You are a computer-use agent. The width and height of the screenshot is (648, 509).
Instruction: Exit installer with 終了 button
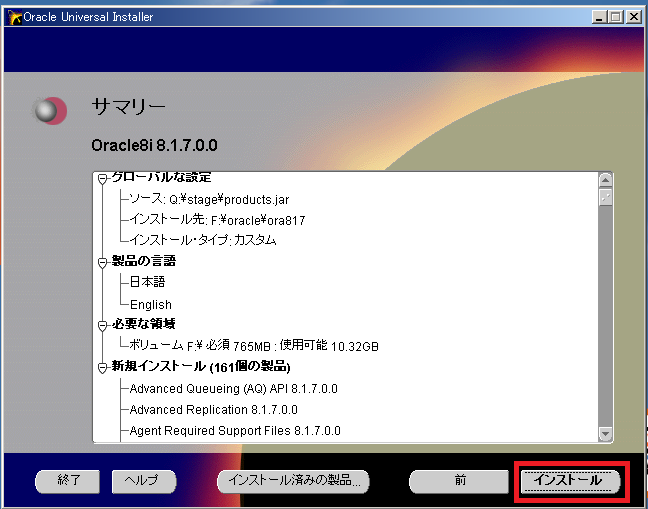tap(67, 481)
